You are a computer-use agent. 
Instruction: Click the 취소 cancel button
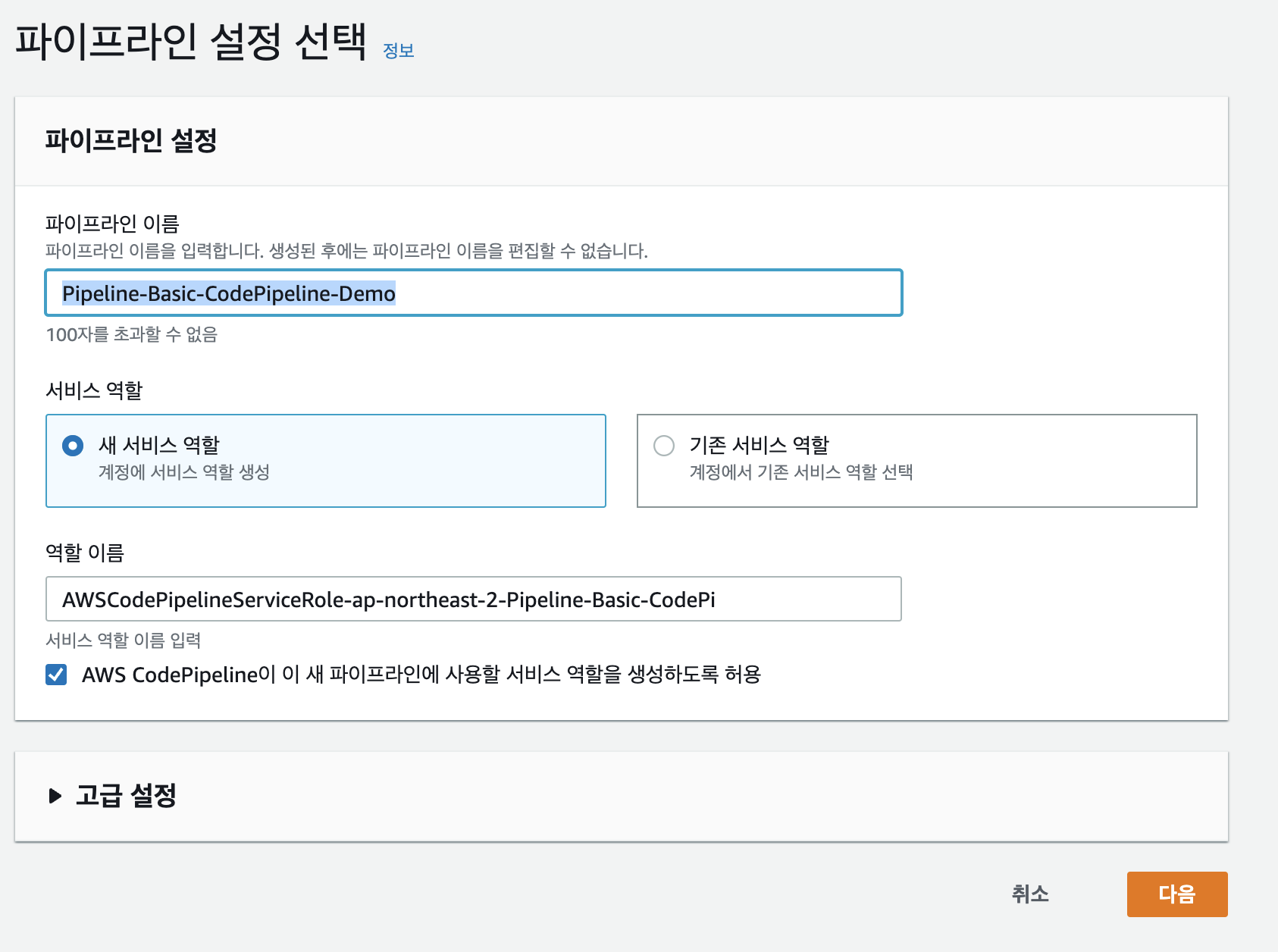[1030, 894]
